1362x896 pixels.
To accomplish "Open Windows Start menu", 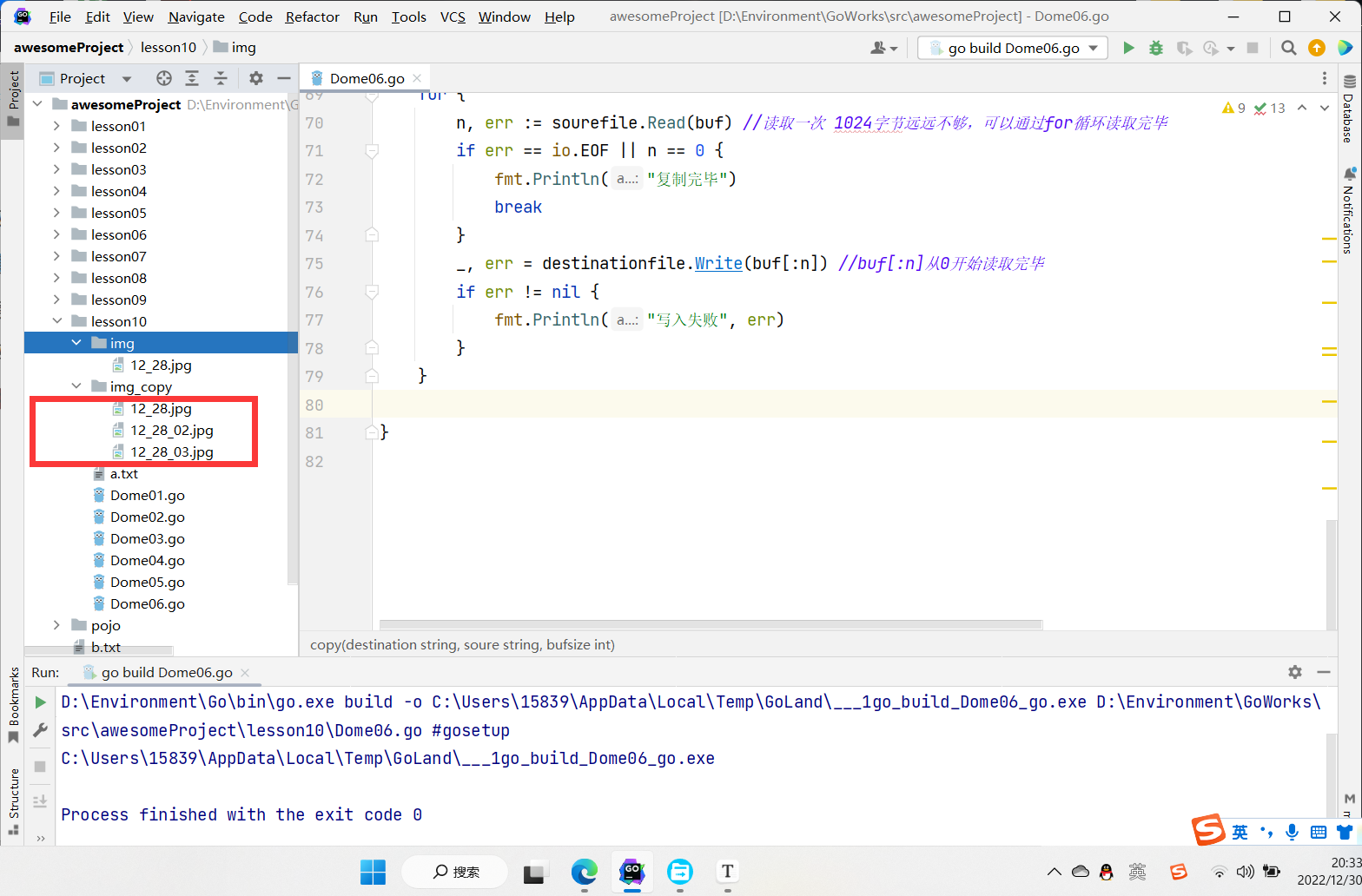I will [x=373, y=872].
